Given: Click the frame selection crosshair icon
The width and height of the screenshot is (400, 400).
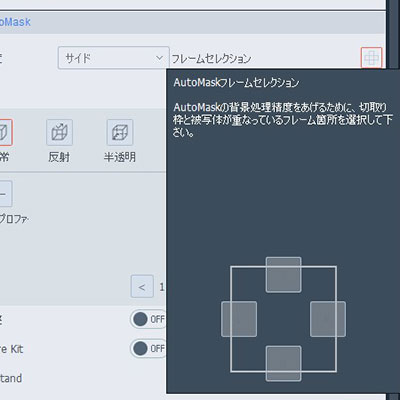Looking at the screenshot, I should pyautogui.click(x=371, y=58).
